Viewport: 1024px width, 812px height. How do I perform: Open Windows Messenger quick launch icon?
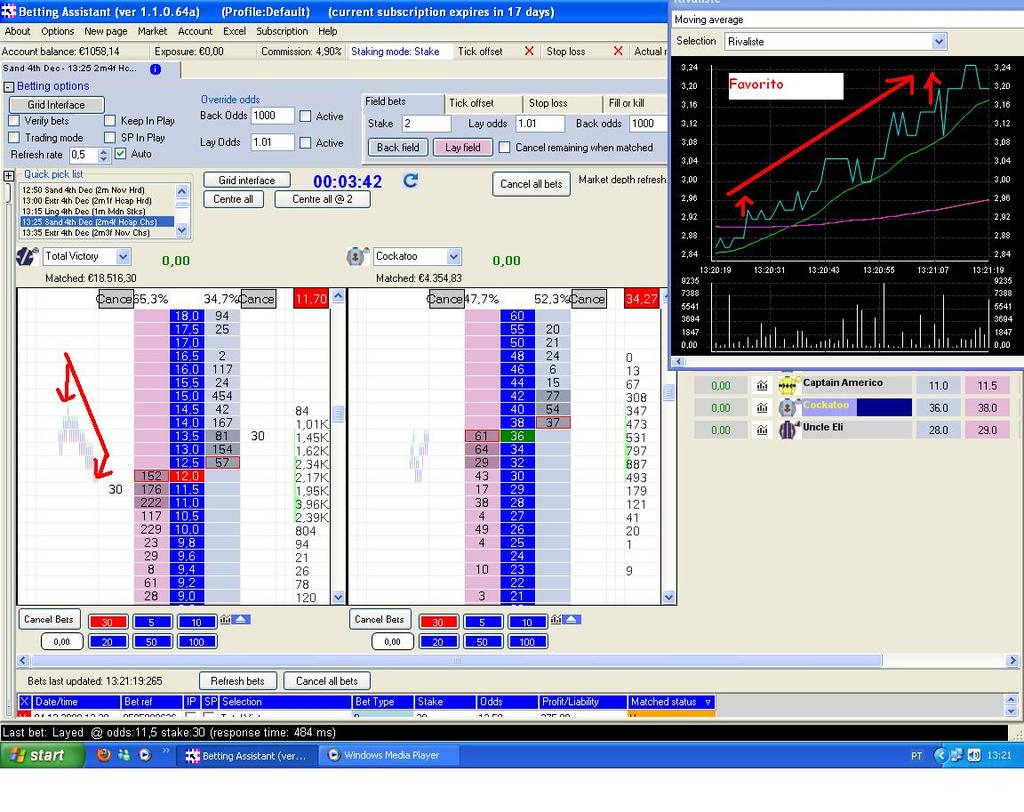point(124,755)
